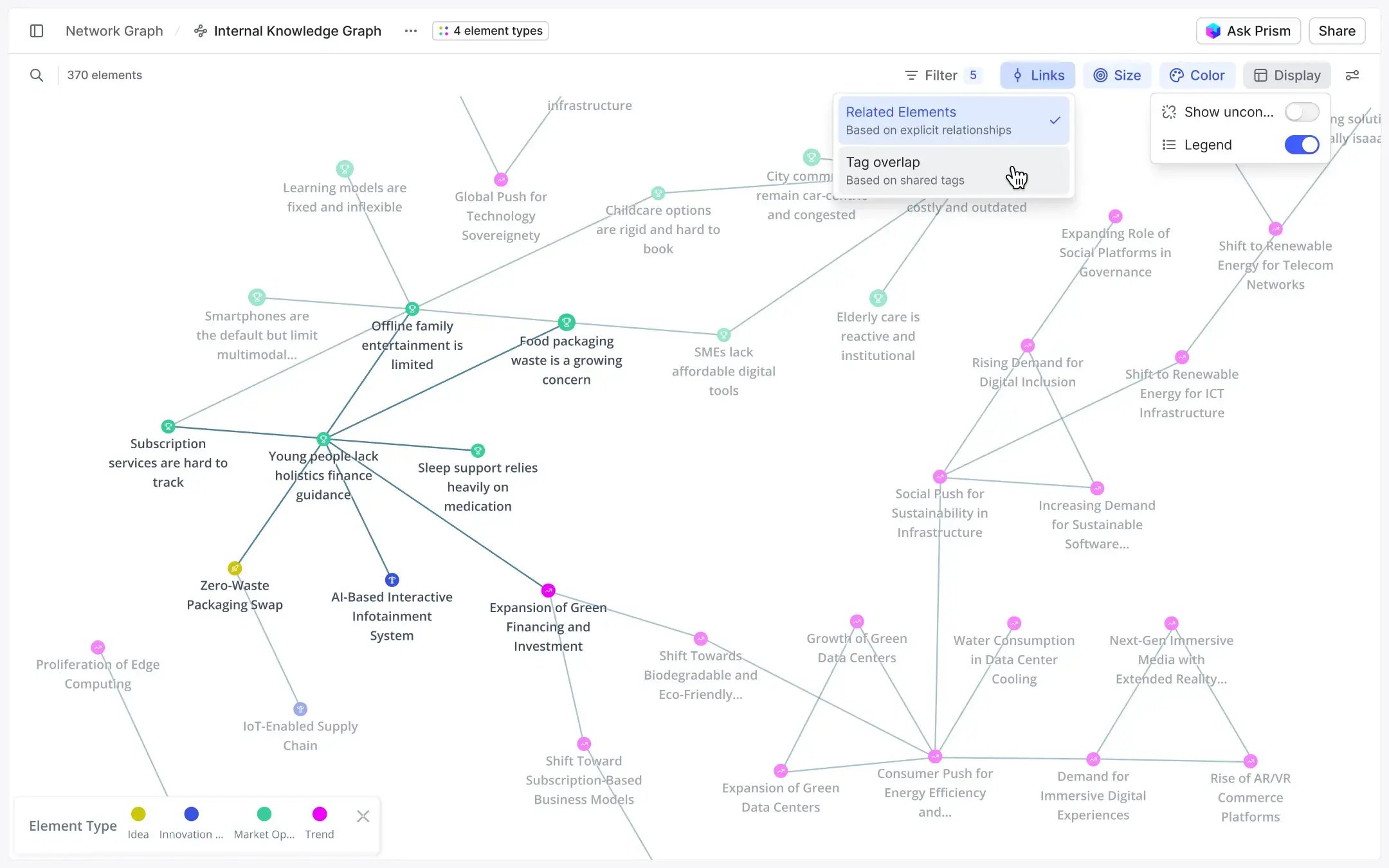Open the Filter panel via the funnel icon
Screen dimensions: 1389x868
pos(911,75)
